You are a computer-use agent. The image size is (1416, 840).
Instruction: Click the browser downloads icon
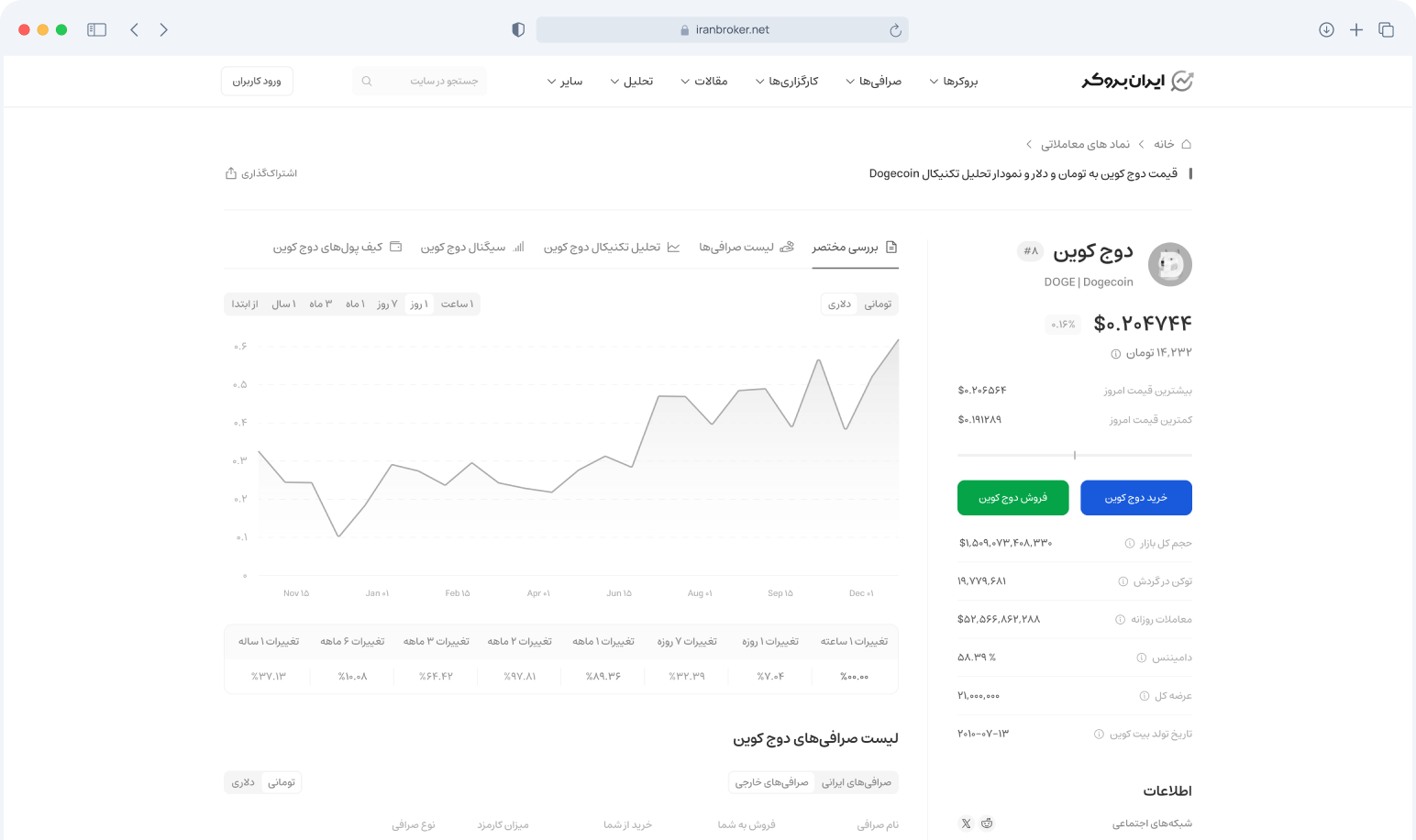click(x=1326, y=29)
